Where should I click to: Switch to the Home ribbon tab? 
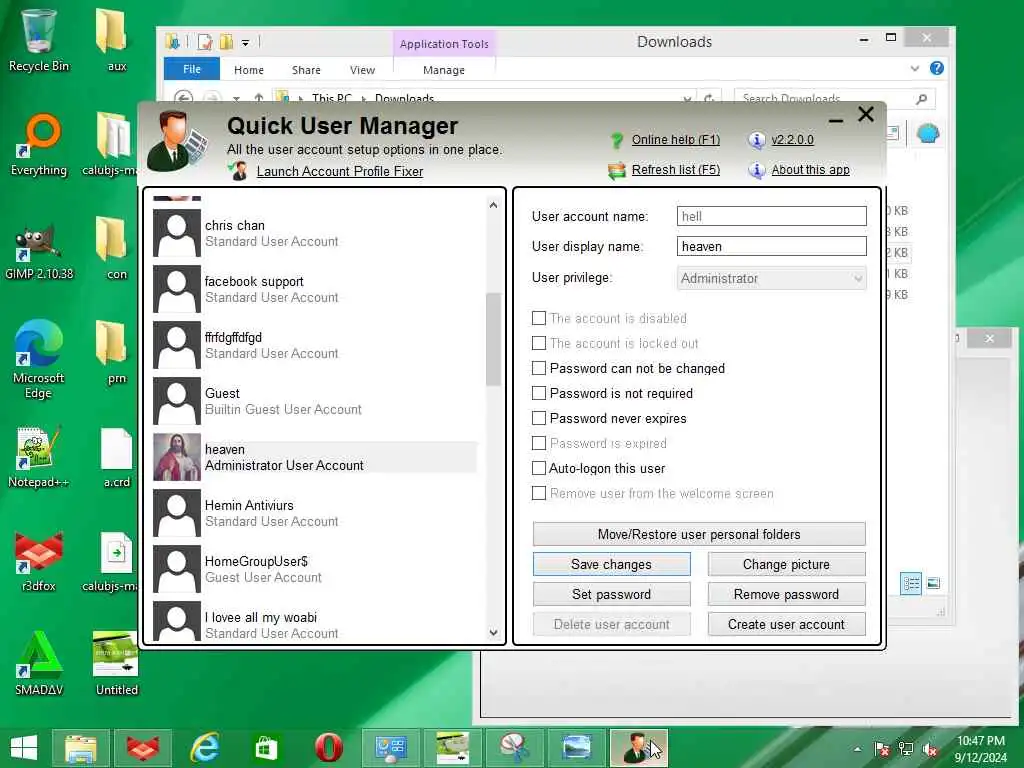click(x=249, y=70)
